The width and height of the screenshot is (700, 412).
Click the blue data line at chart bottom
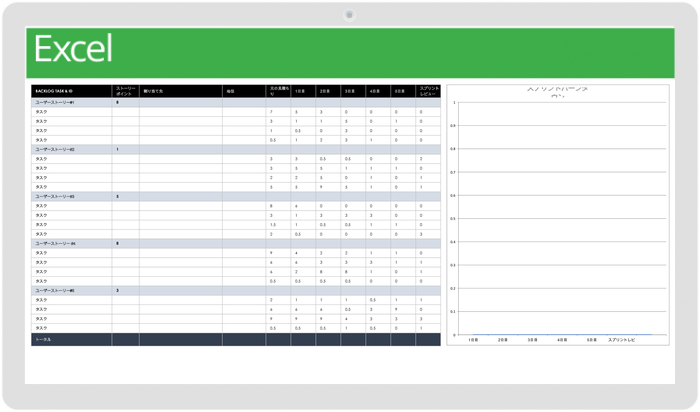pos(562,334)
